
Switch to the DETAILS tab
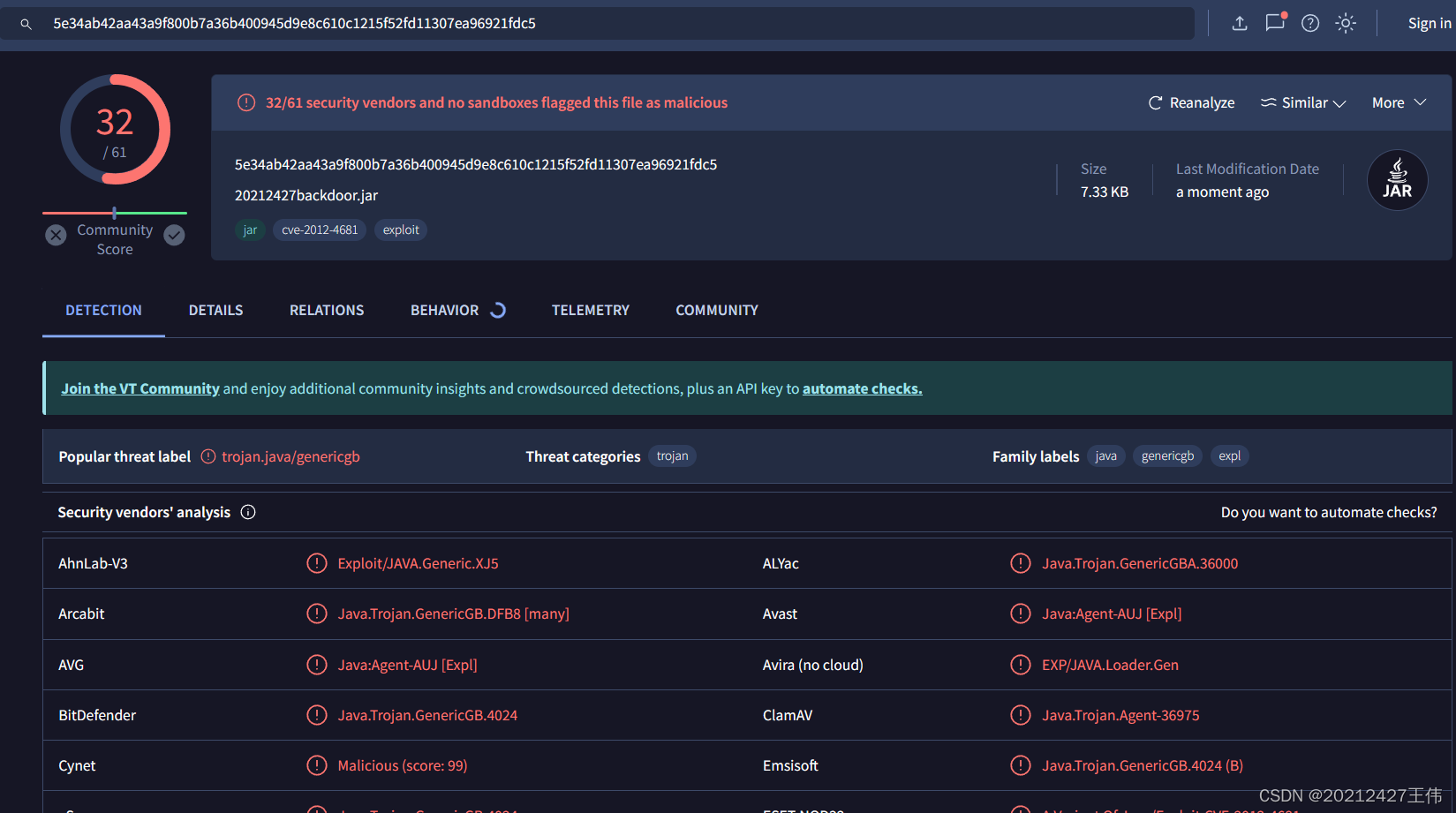pos(215,310)
